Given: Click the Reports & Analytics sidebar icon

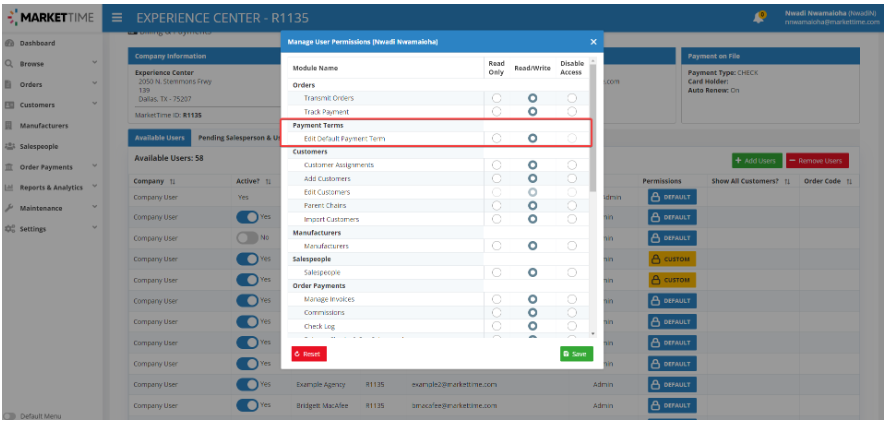Looking at the screenshot, I should tap(9, 188).
